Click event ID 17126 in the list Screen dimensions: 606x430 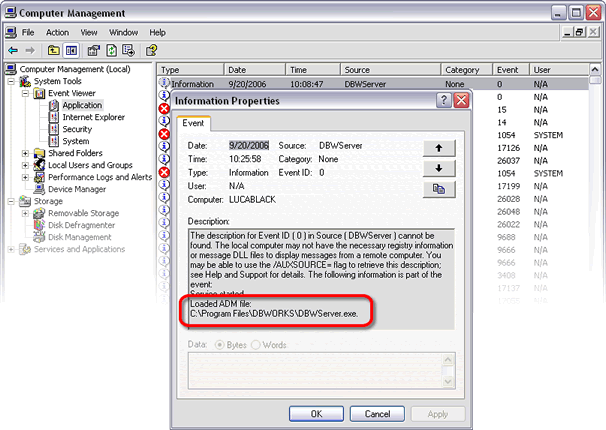(x=508, y=148)
